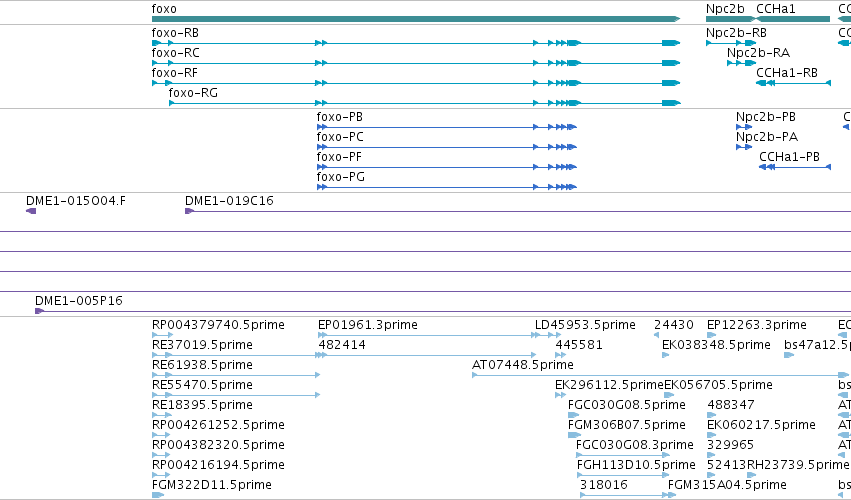
Task: Select the CCHa1 gene label
Action: pyautogui.click(x=776, y=9)
